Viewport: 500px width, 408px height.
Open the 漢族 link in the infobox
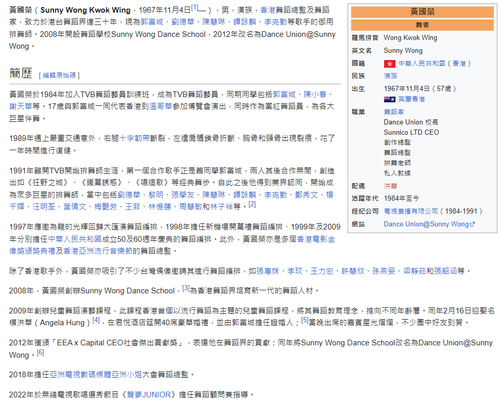pos(390,76)
